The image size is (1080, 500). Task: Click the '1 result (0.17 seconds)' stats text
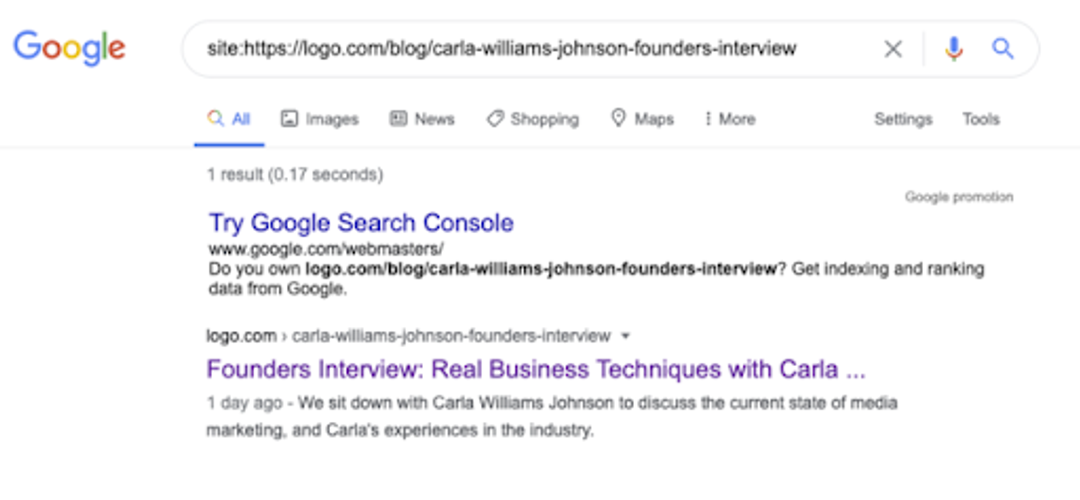295,175
